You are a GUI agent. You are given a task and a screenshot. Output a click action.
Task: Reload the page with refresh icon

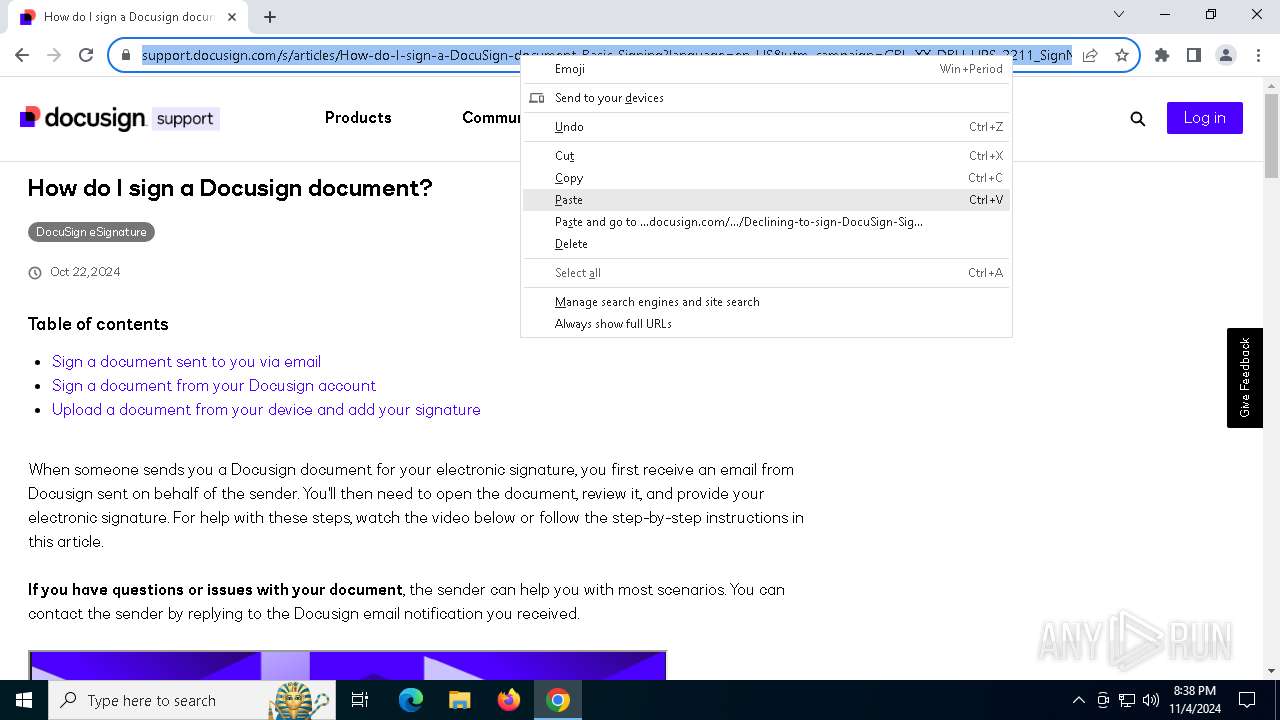(86, 55)
